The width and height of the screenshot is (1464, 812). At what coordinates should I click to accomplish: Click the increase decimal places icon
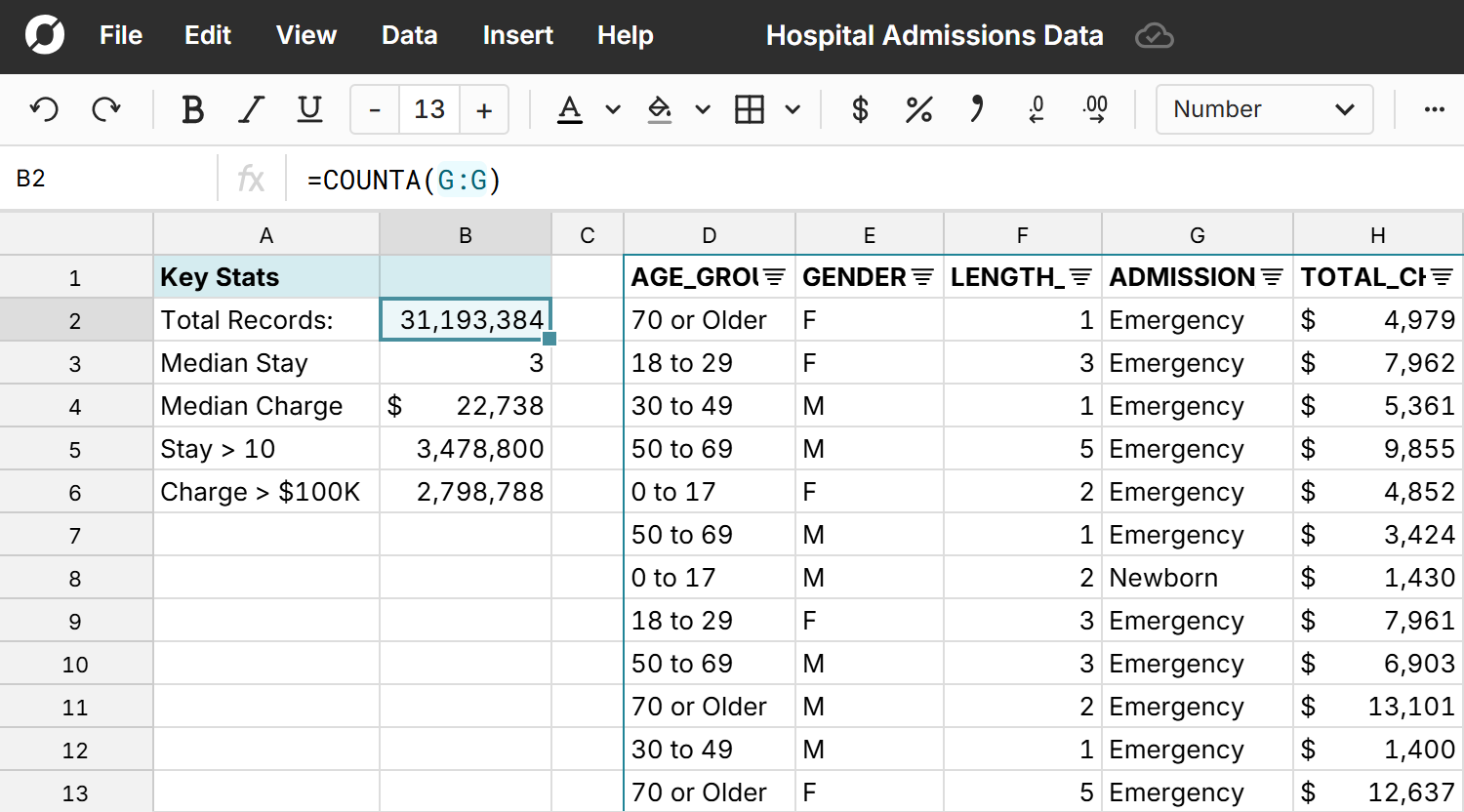pyautogui.click(x=1095, y=109)
